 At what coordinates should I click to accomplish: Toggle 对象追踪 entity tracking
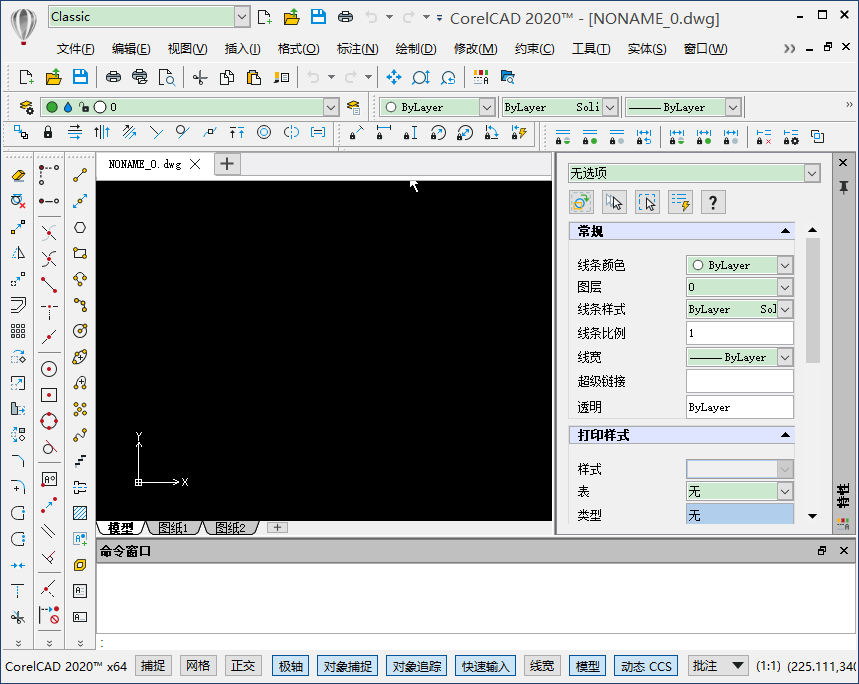416,666
